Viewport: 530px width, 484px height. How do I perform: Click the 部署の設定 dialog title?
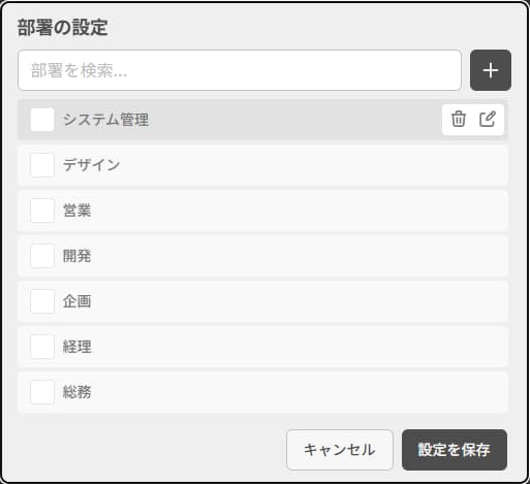pyautogui.click(x=63, y=27)
